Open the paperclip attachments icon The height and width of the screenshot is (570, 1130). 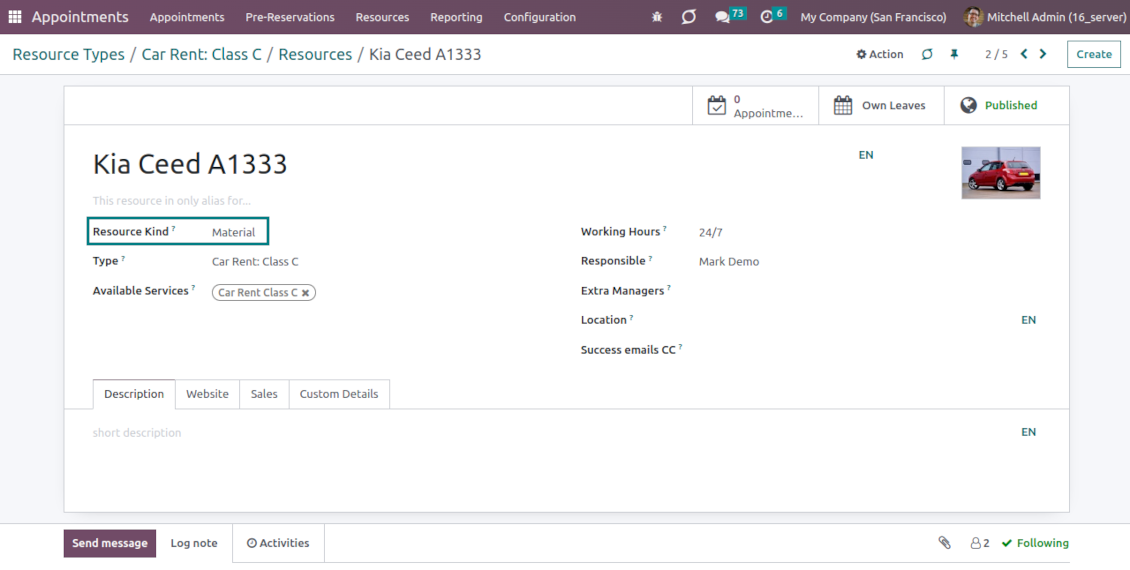(x=944, y=543)
